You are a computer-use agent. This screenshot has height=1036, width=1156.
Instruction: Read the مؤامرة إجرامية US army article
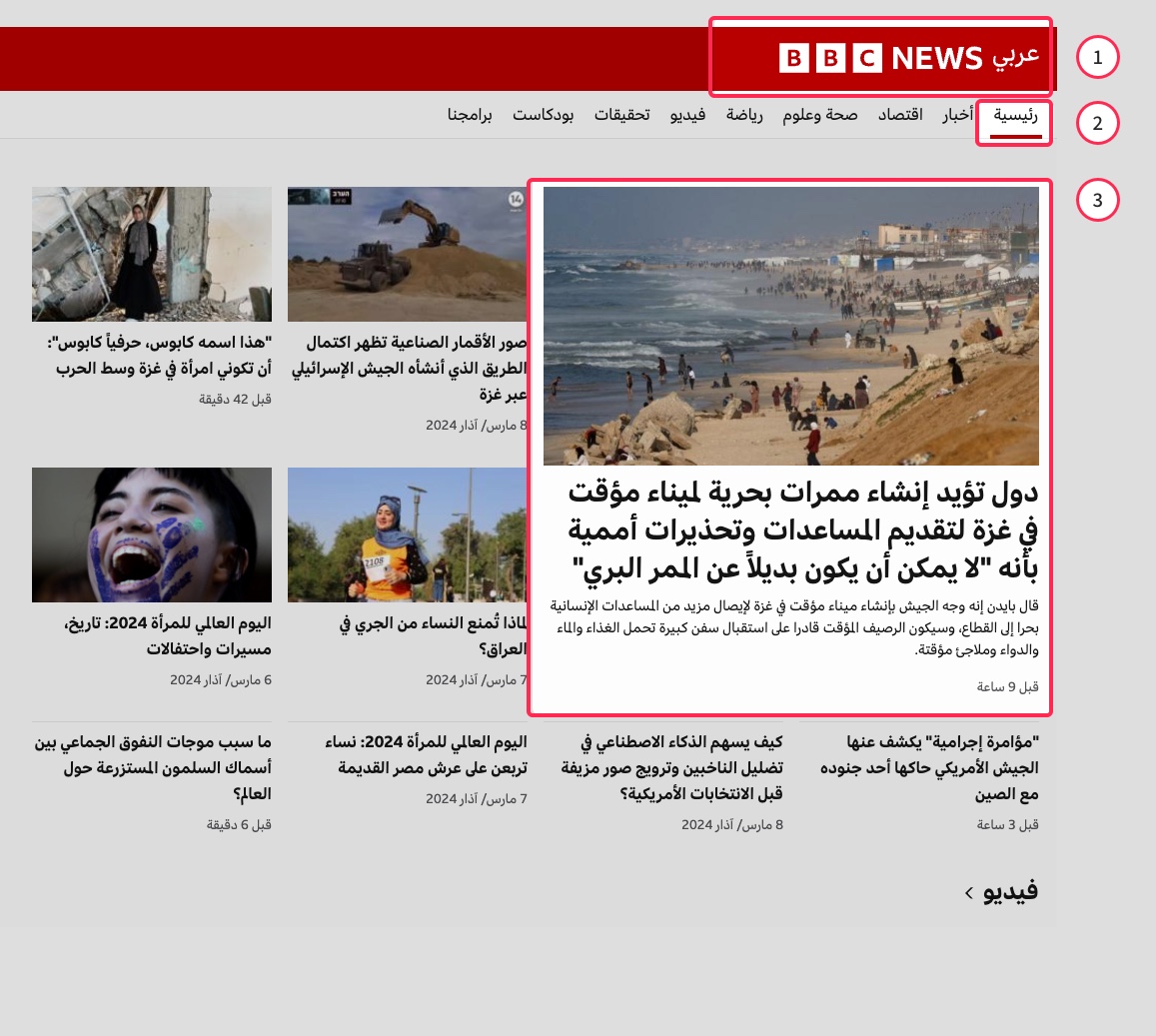tap(929, 767)
